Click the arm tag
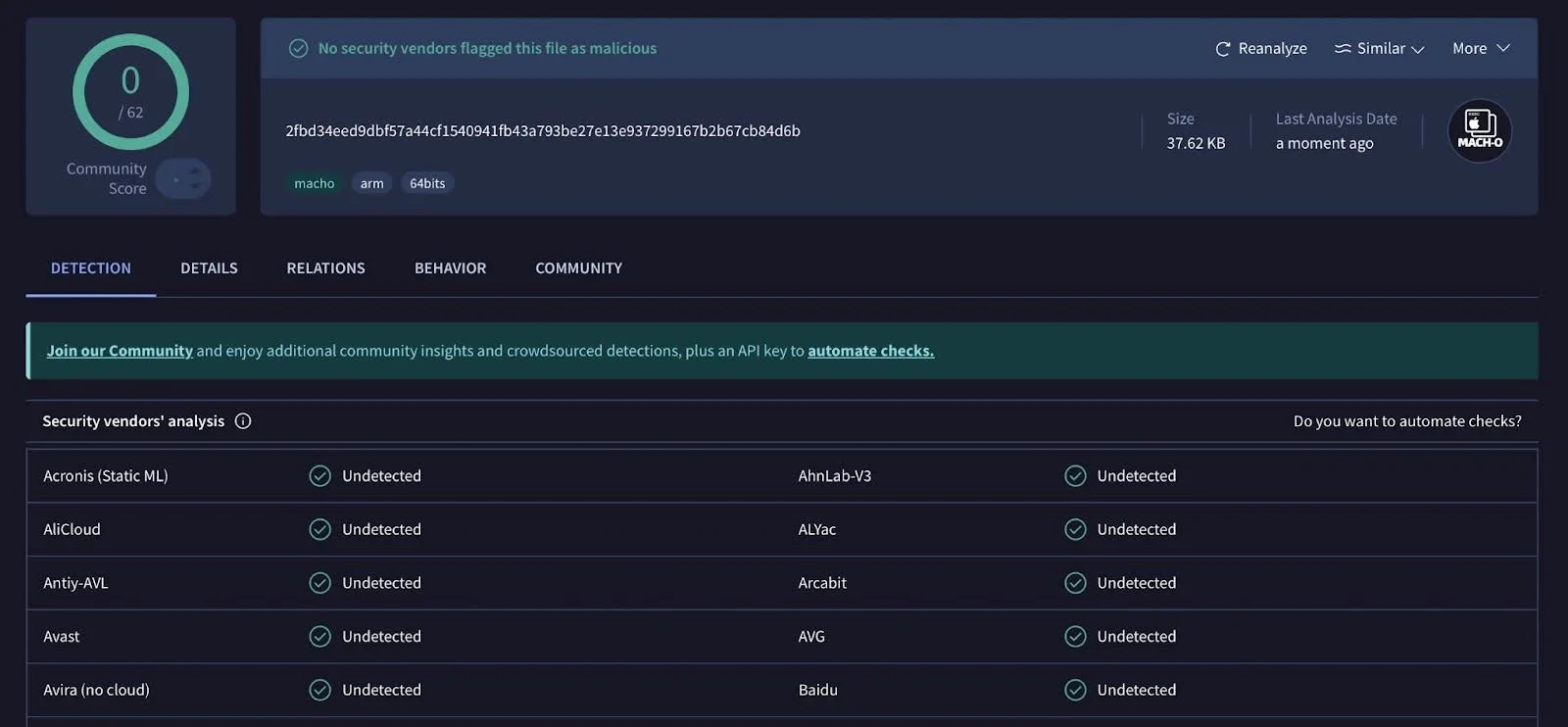1568x727 pixels. 371,183
